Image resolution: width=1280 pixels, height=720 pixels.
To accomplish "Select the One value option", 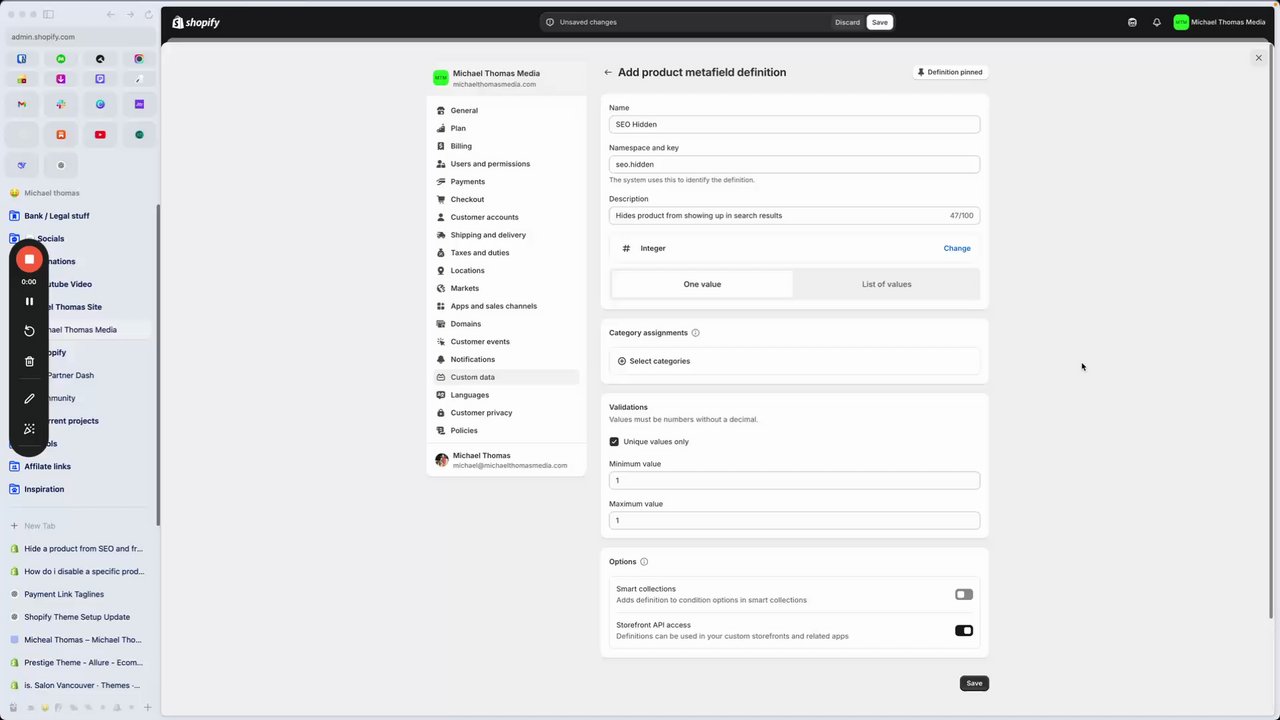I will click(x=702, y=284).
